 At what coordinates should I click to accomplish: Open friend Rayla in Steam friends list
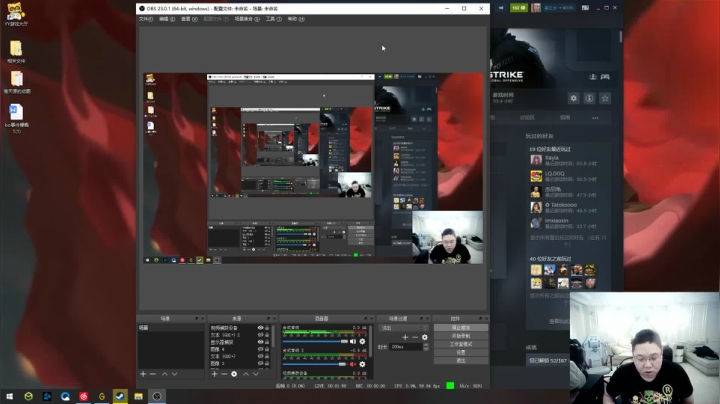click(x=563, y=160)
